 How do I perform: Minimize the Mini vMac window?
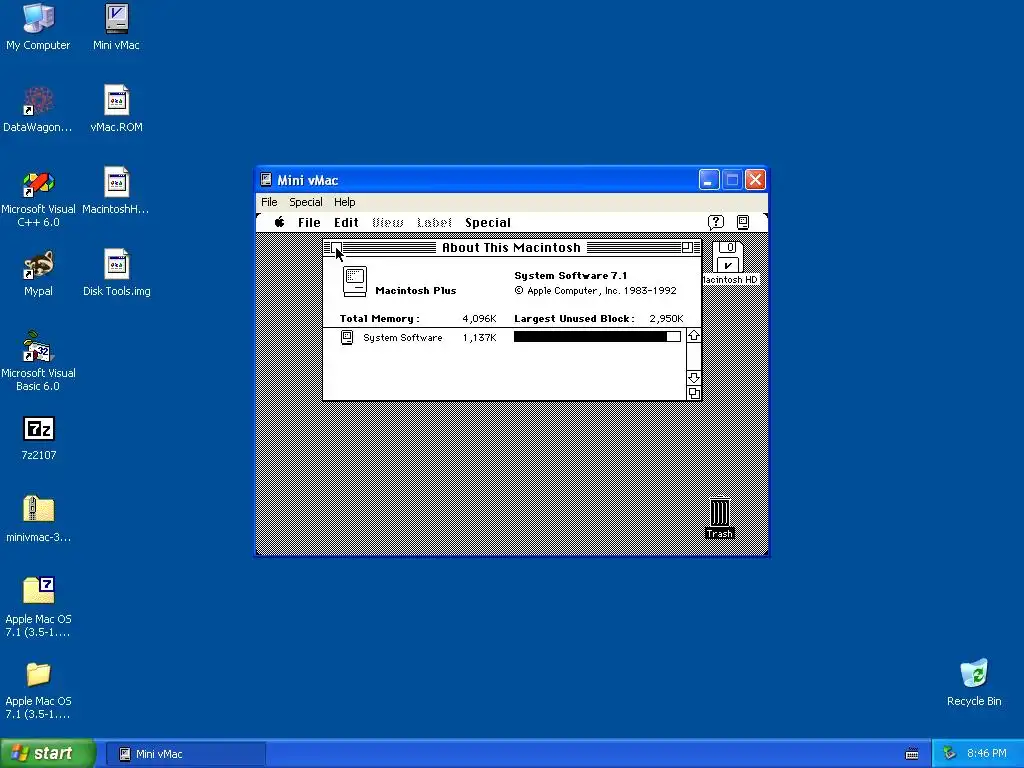click(x=709, y=180)
